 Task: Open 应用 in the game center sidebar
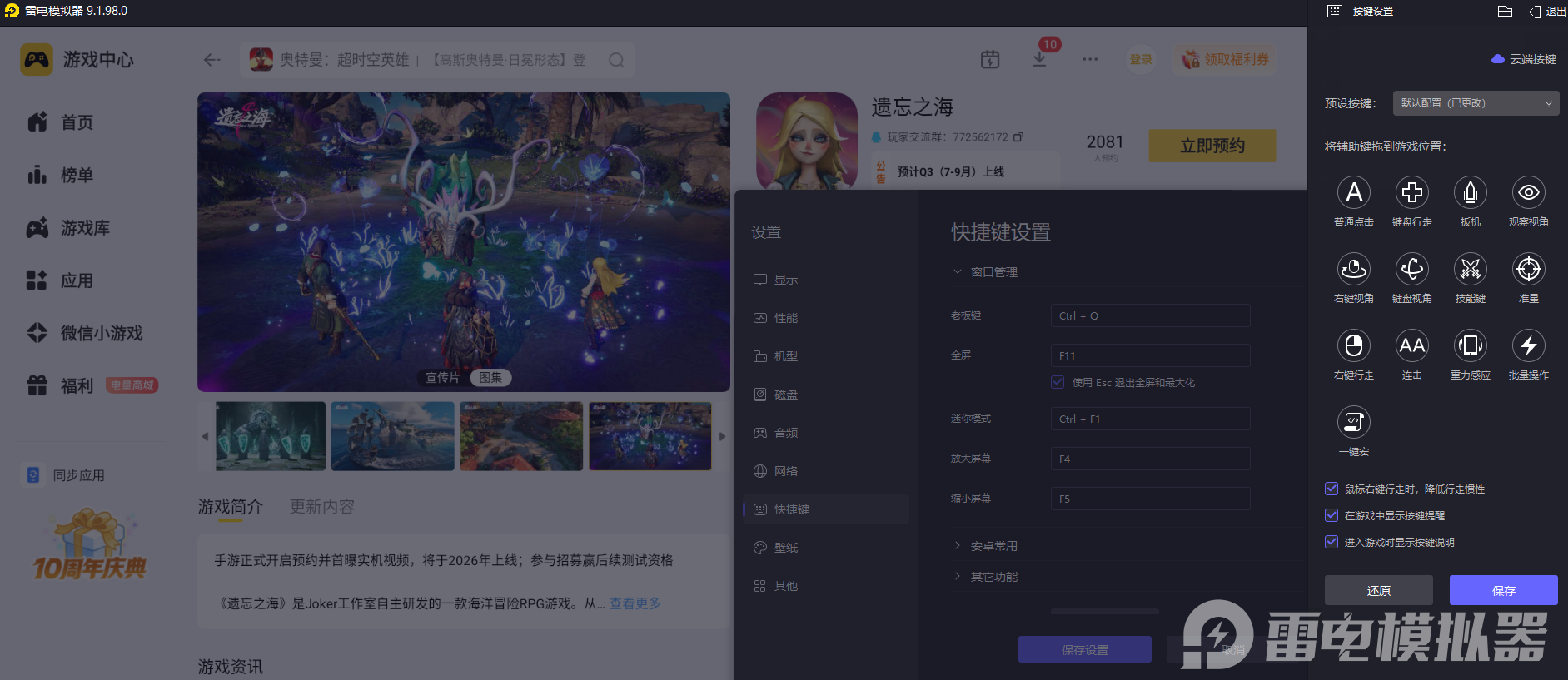coord(60,280)
